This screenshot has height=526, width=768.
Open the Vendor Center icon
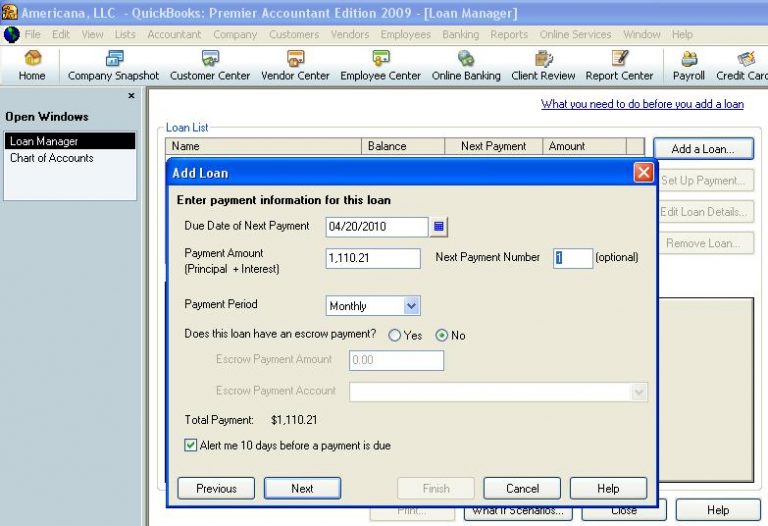pyautogui.click(x=295, y=66)
